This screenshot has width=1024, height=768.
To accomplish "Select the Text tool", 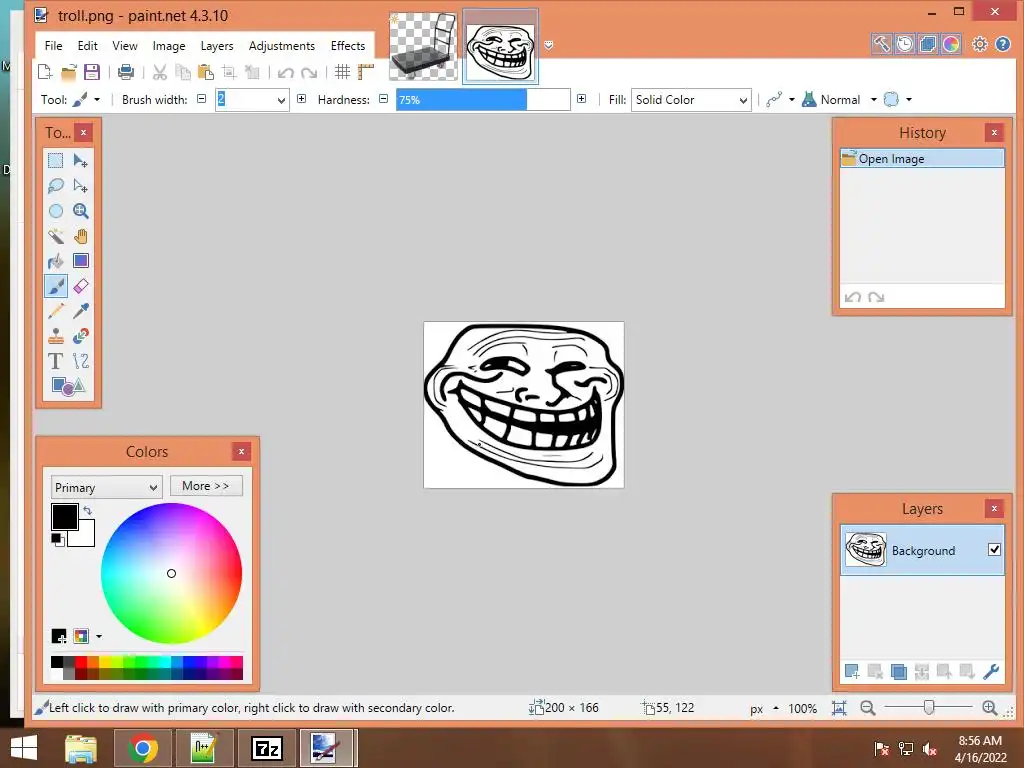I will point(56,360).
